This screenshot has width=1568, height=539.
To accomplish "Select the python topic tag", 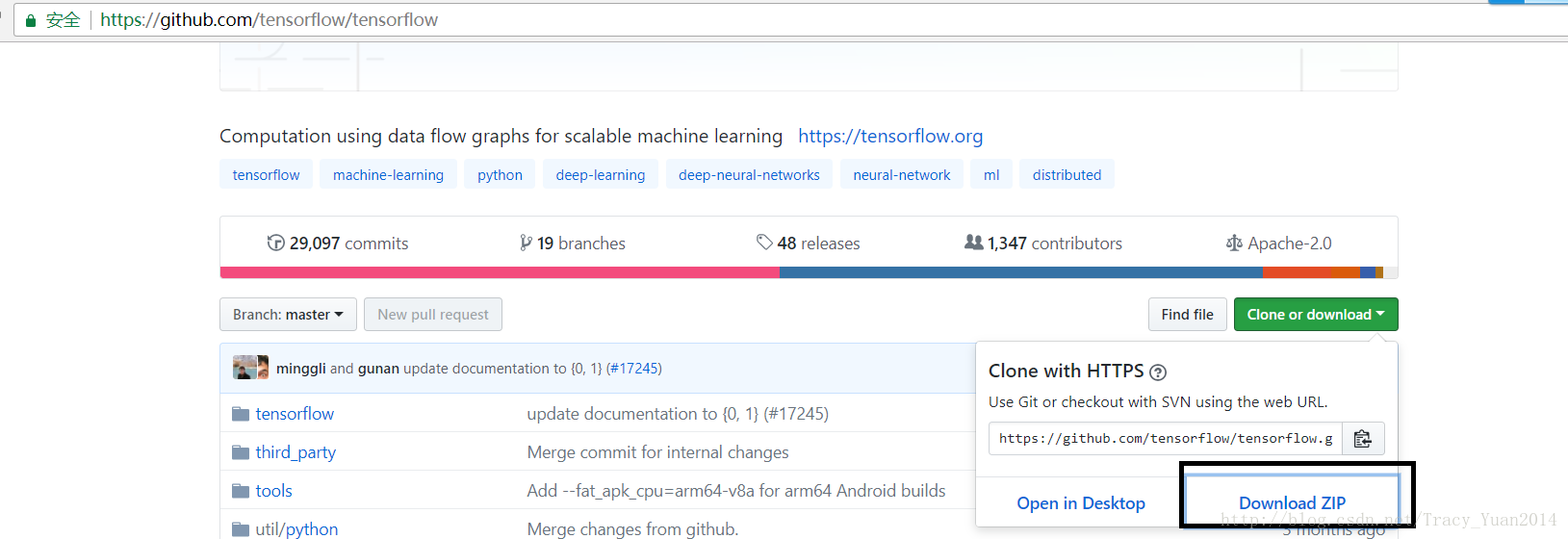I will coord(500,175).
